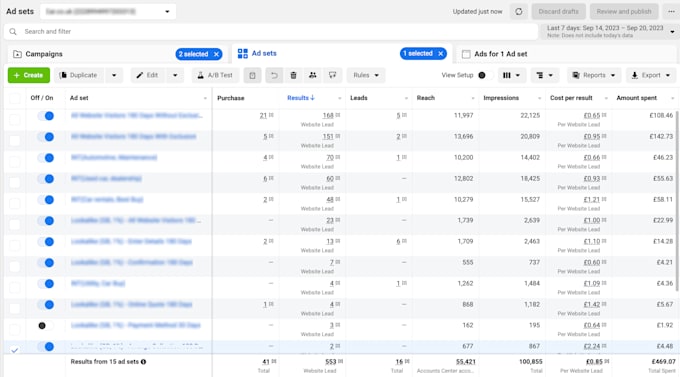680x377 pixels.
Task: Click the green Create button
Action: [29, 75]
